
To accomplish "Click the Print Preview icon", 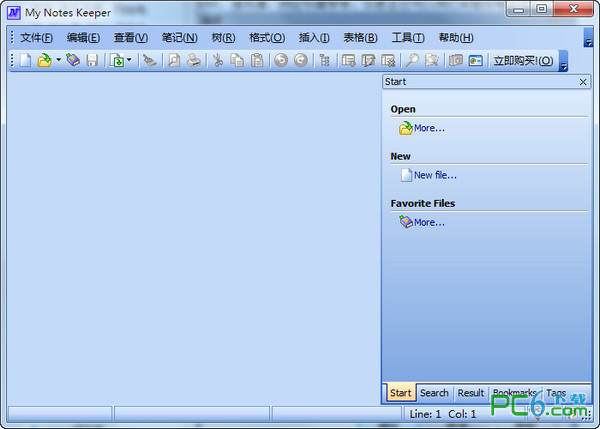I will tap(174, 60).
